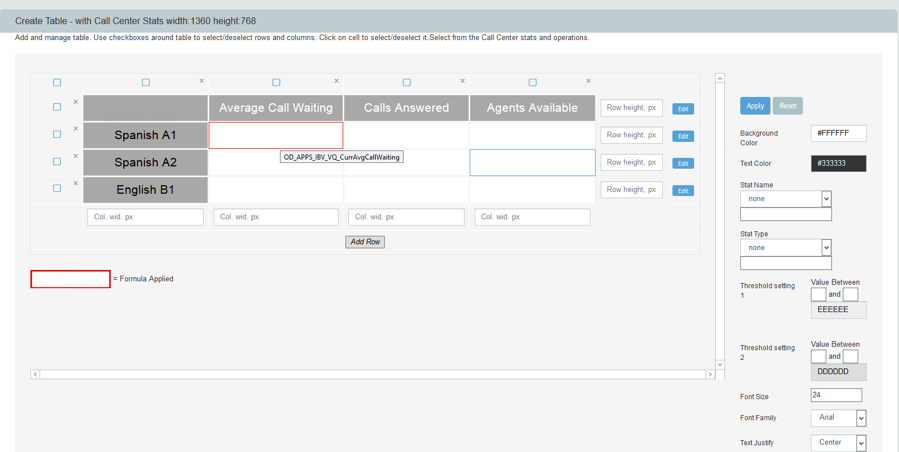899x452 pixels.
Task: Remove the Average Call Waiting column via x
Action: coord(337,81)
